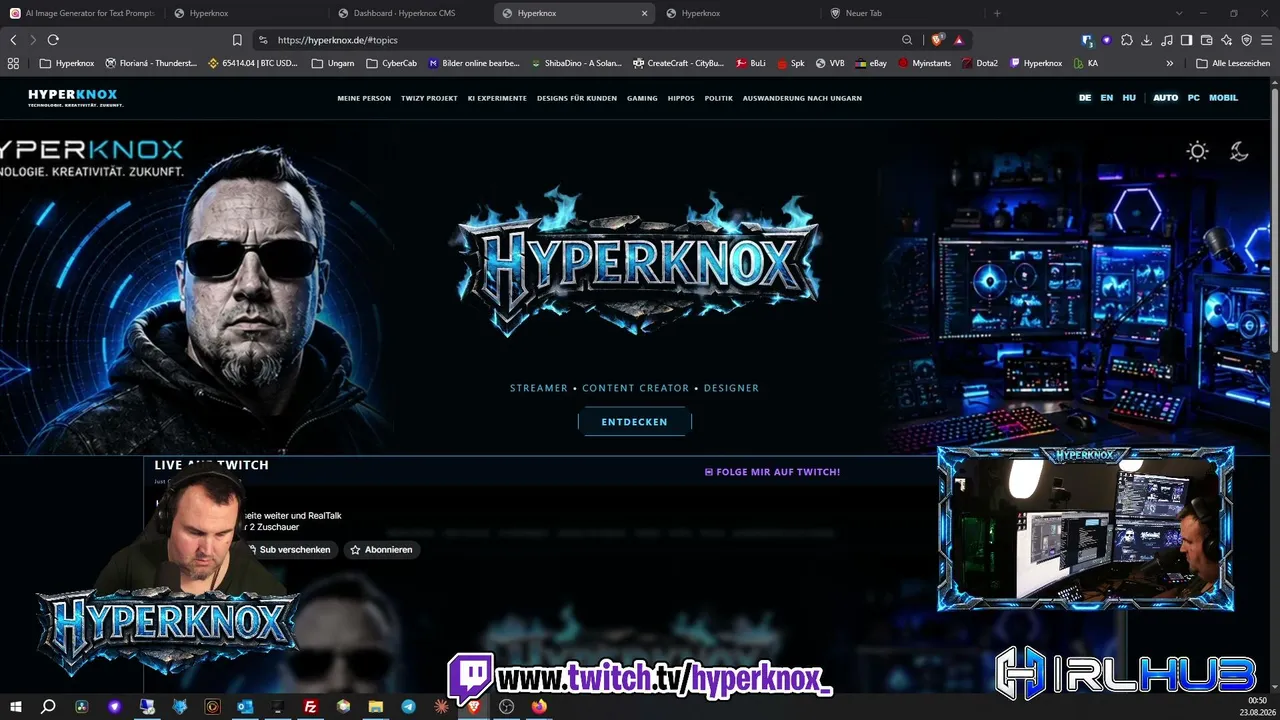Switch to AI Image Generator tab
Screen dimensions: 1280x720
pyautogui.click(x=82, y=13)
